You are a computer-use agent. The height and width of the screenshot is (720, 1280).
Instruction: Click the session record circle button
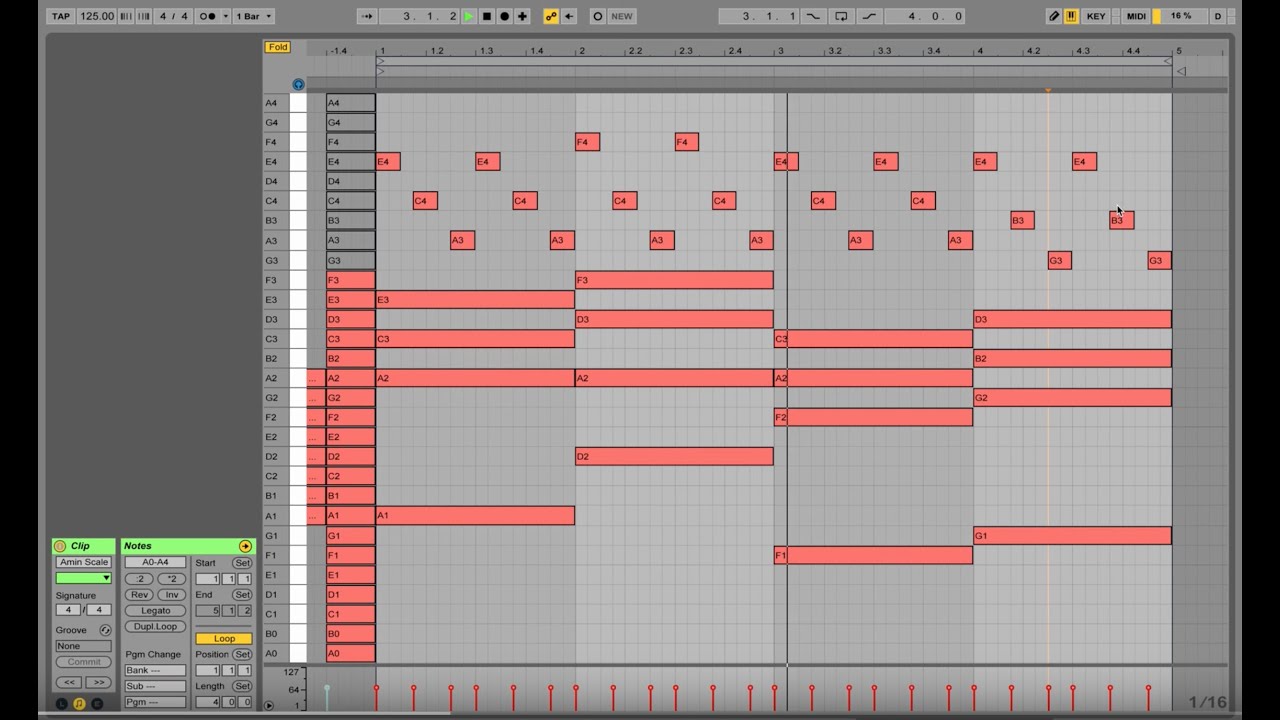(598, 16)
